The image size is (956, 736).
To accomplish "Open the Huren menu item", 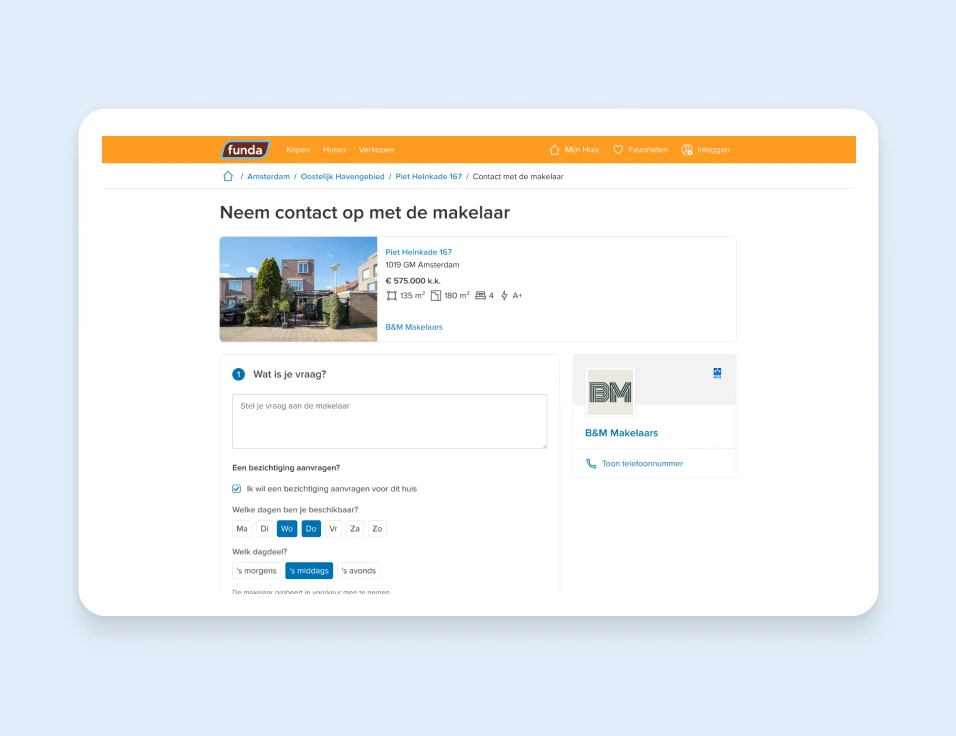I will (334, 150).
